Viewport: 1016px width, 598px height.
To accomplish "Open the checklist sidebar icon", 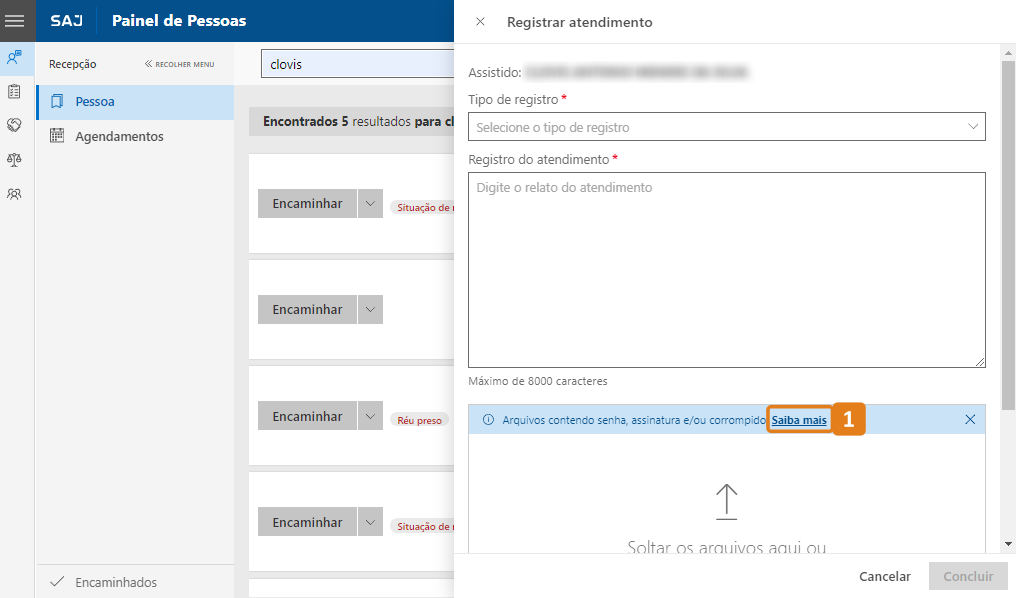I will (14, 91).
